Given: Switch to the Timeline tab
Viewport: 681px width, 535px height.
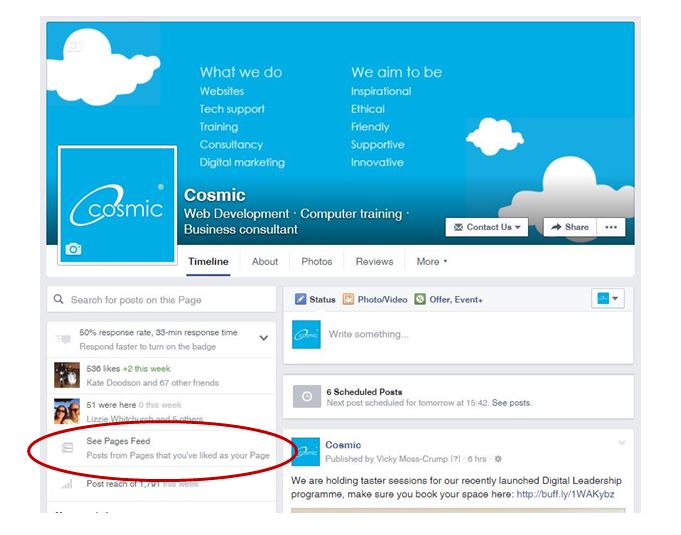Looking at the screenshot, I should 208,261.
